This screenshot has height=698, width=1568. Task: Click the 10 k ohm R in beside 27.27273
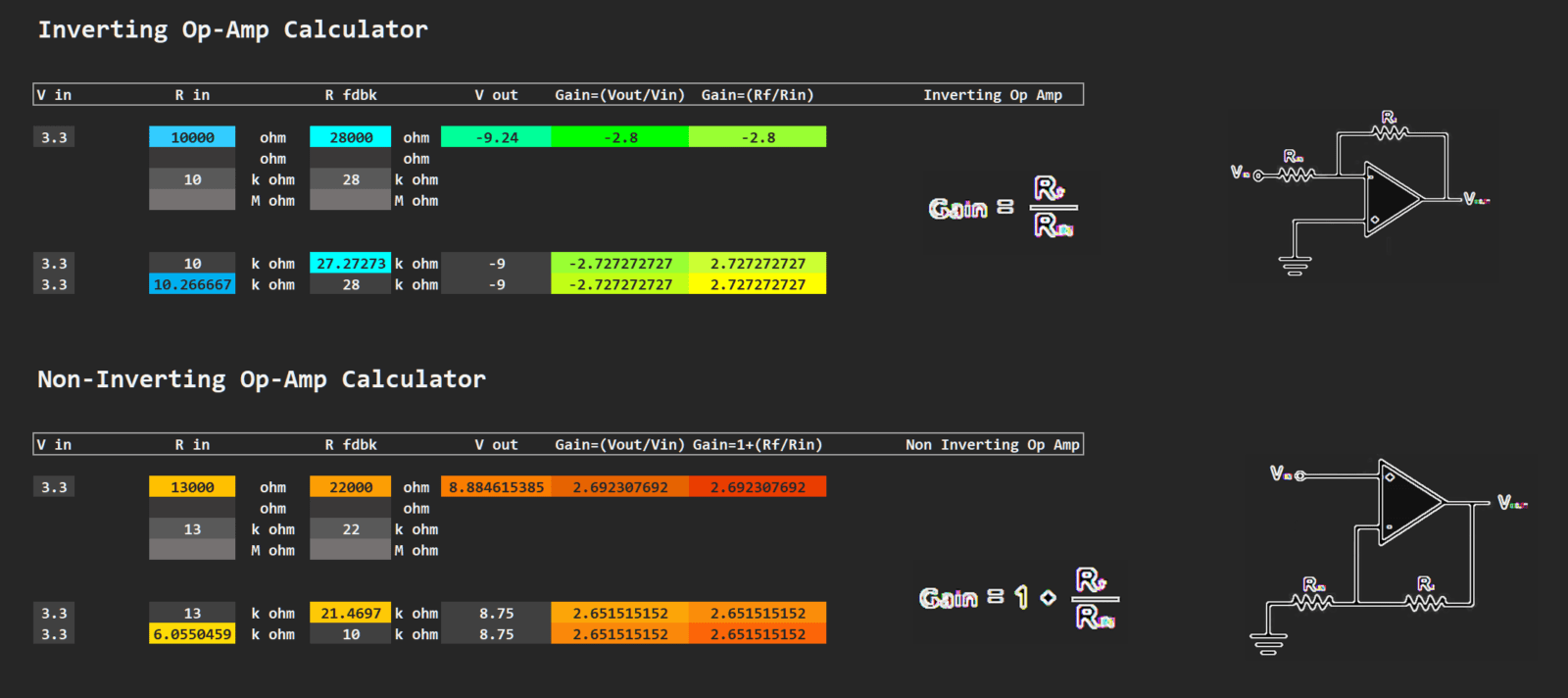click(192, 264)
